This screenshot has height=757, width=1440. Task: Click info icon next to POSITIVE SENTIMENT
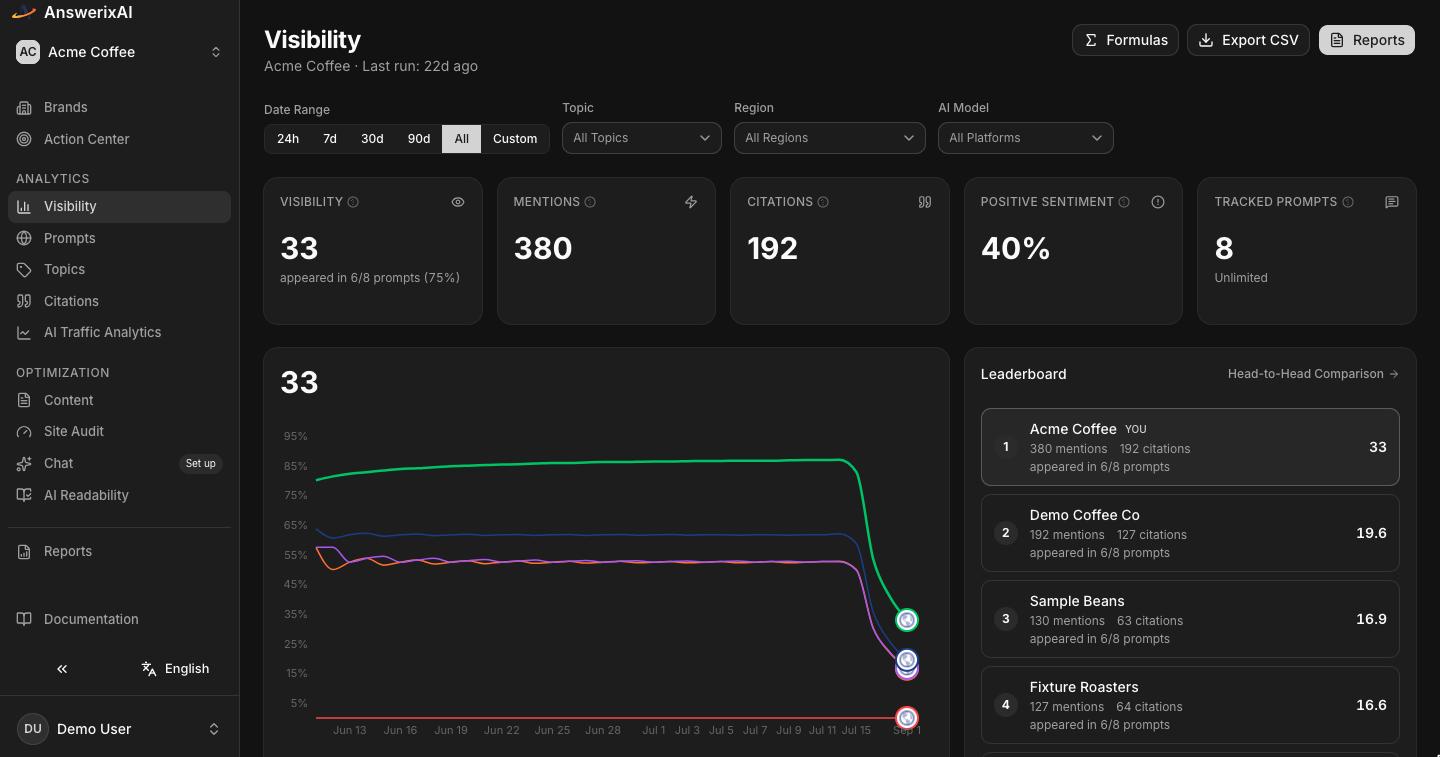click(1124, 202)
